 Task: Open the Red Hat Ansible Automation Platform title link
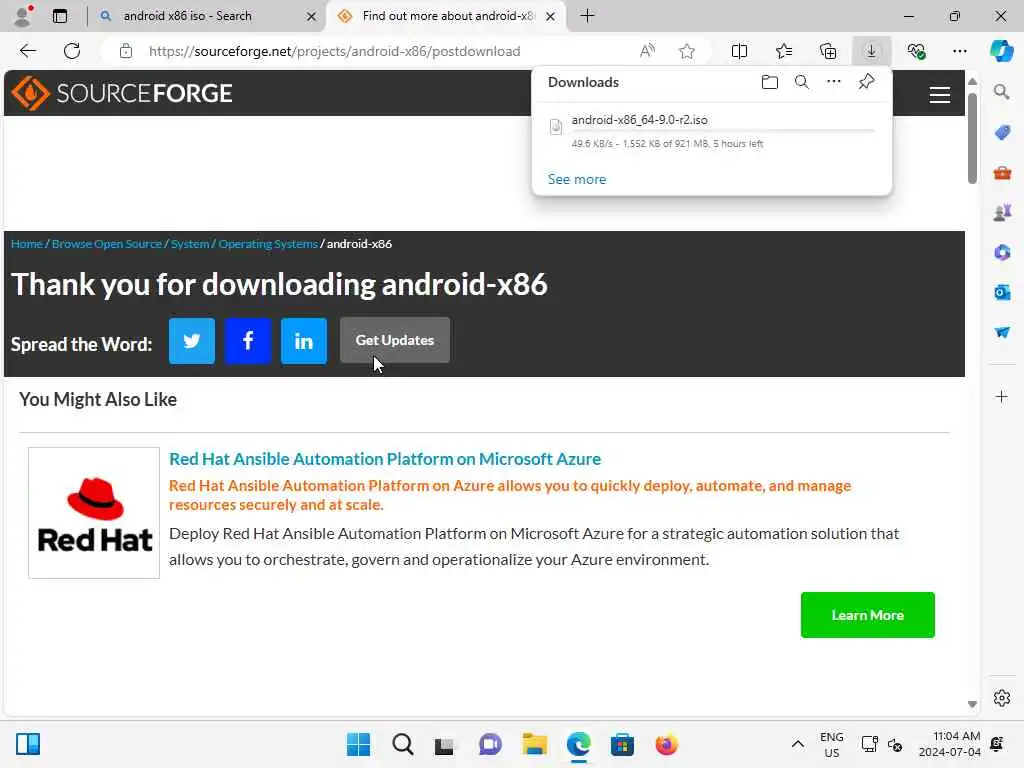click(x=385, y=459)
